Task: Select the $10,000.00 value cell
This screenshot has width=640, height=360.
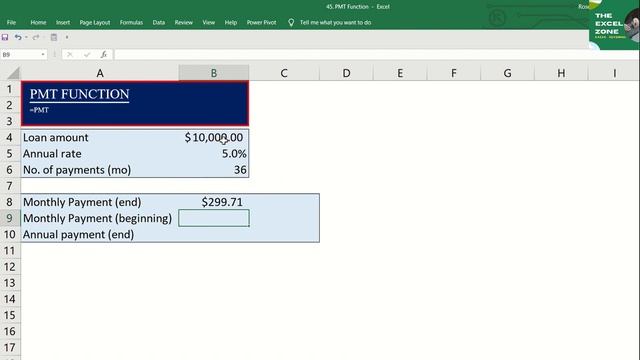Action: tap(214, 137)
